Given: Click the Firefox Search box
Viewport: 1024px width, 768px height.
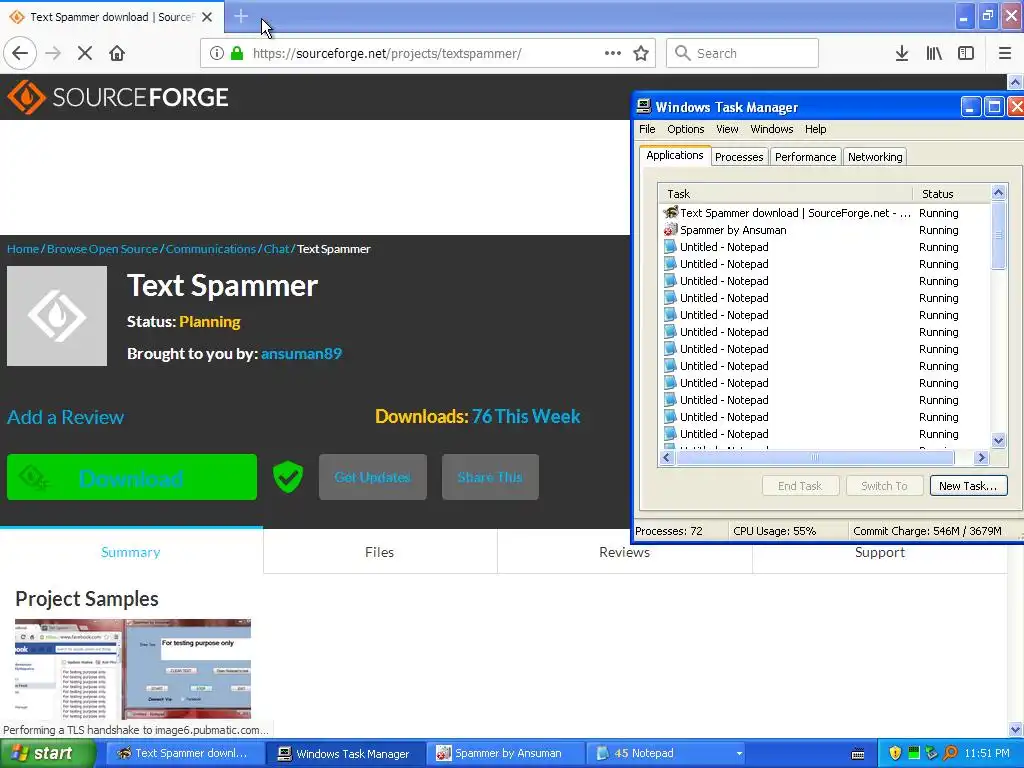Looking at the screenshot, I should point(743,54).
